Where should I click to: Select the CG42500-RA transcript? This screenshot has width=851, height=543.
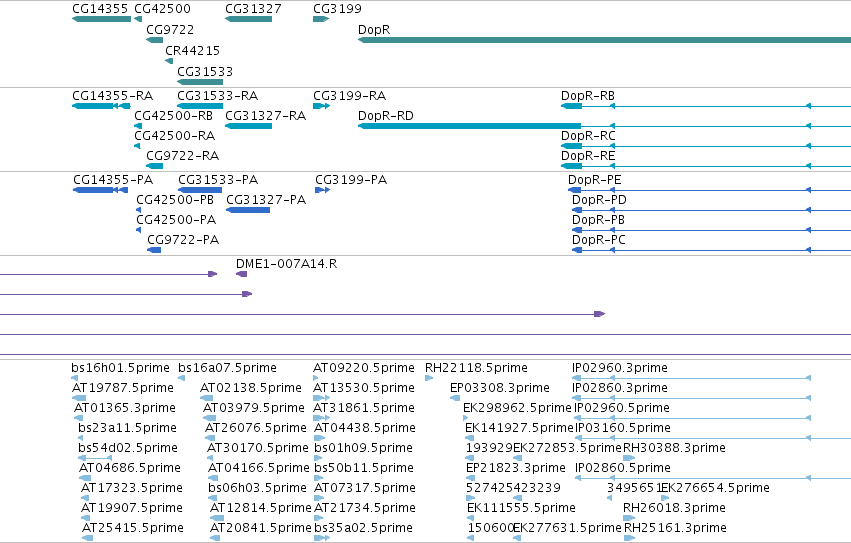click(x=137, y=146)
